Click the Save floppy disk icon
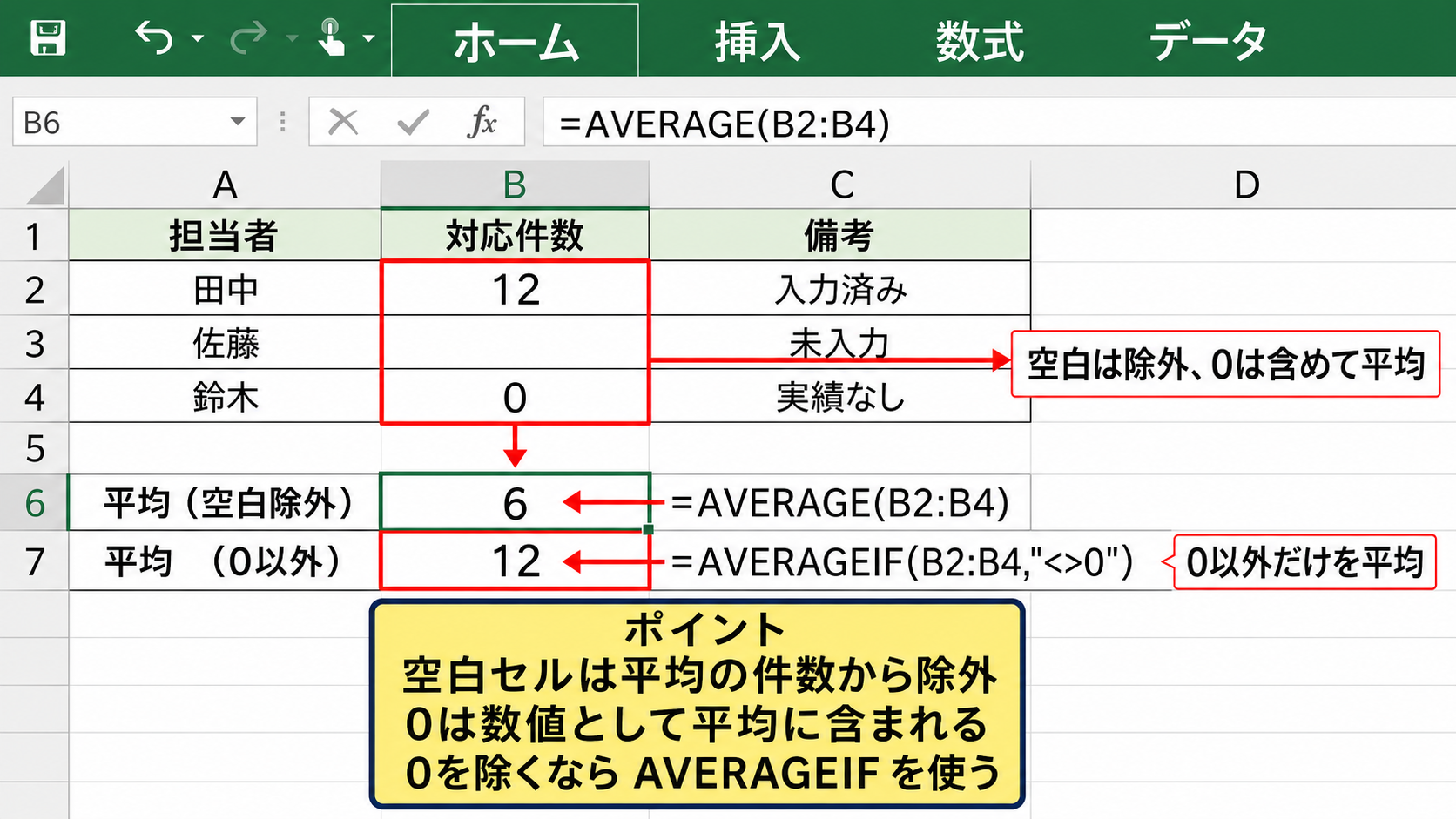1456x819 pixels. [x=48, y=38]
